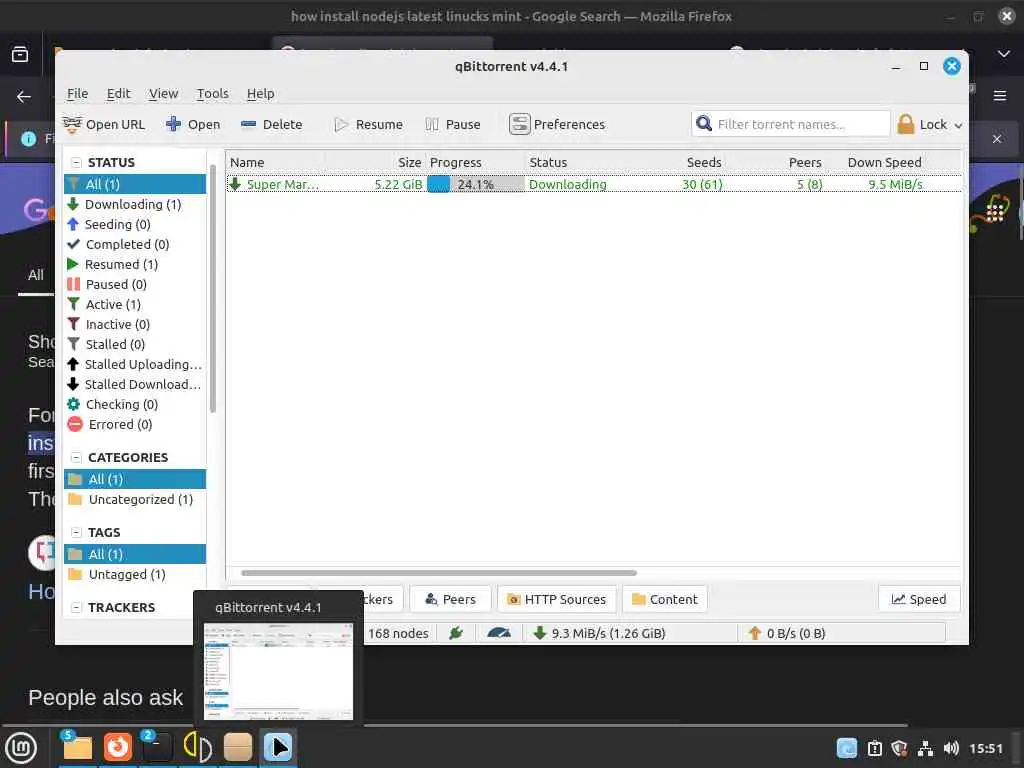1024x768 pixels.
Task: Select All (1) under Categories
Action: click(x=135, y=479)
